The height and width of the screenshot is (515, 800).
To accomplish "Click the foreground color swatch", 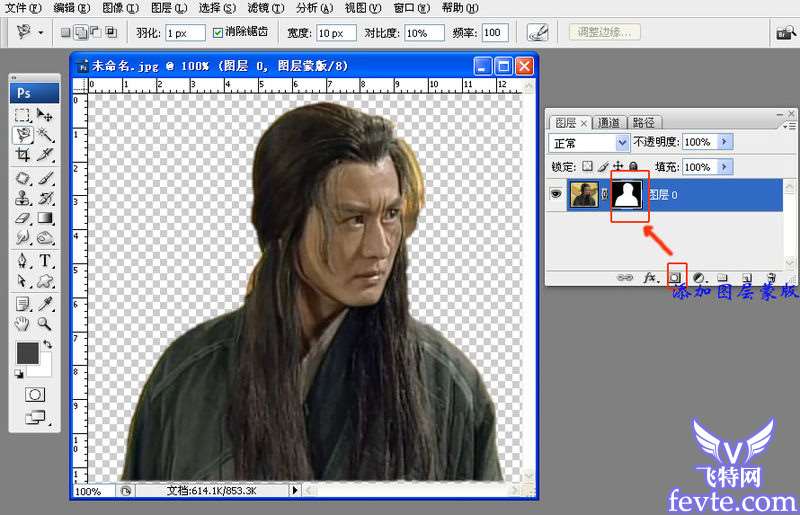I will pyautogui.click(x=27, y=353).
